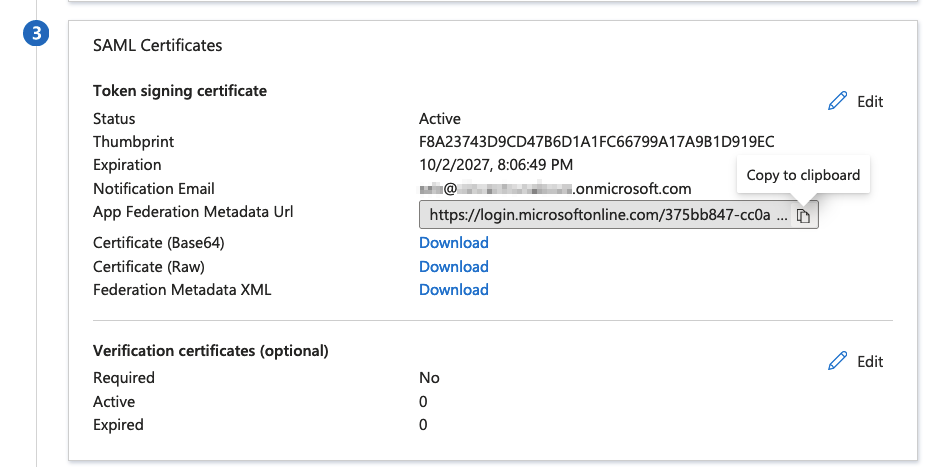This screenshot has width=928, height=467.
Task: Click the Edit label for Token signing certificate
Action: click(x=870, y=102)
